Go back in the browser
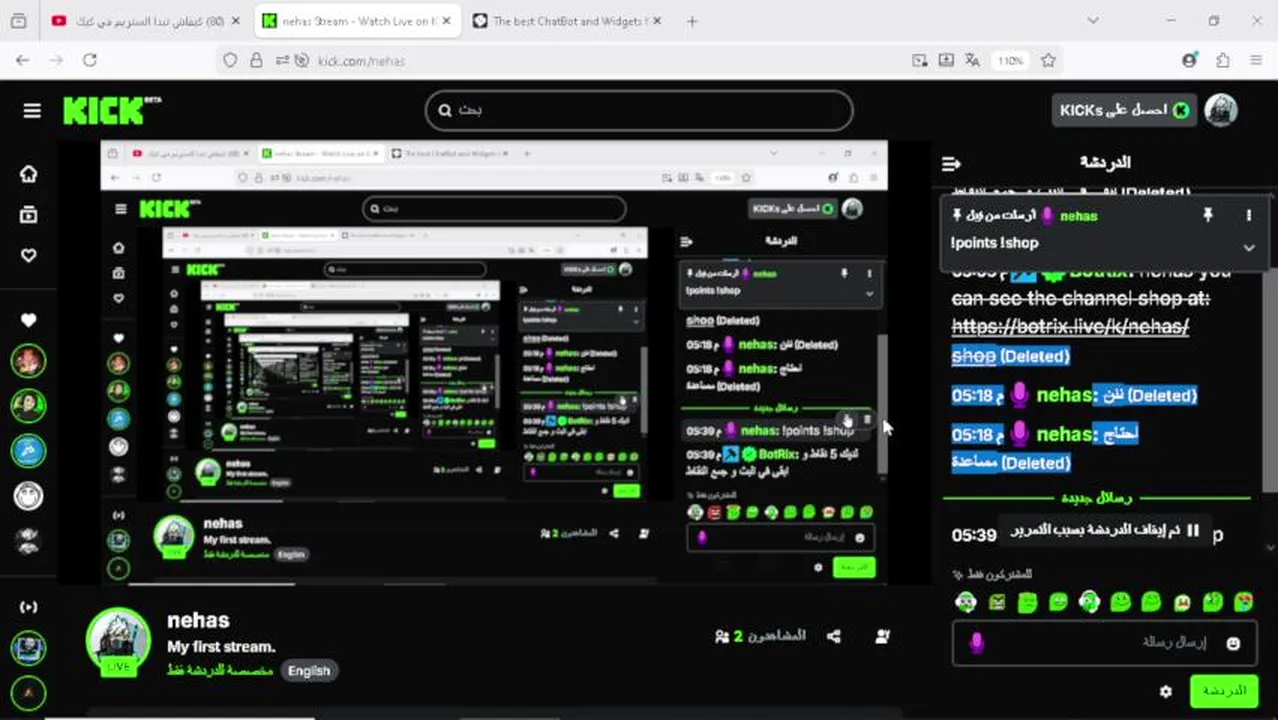 tap(23, 60)
